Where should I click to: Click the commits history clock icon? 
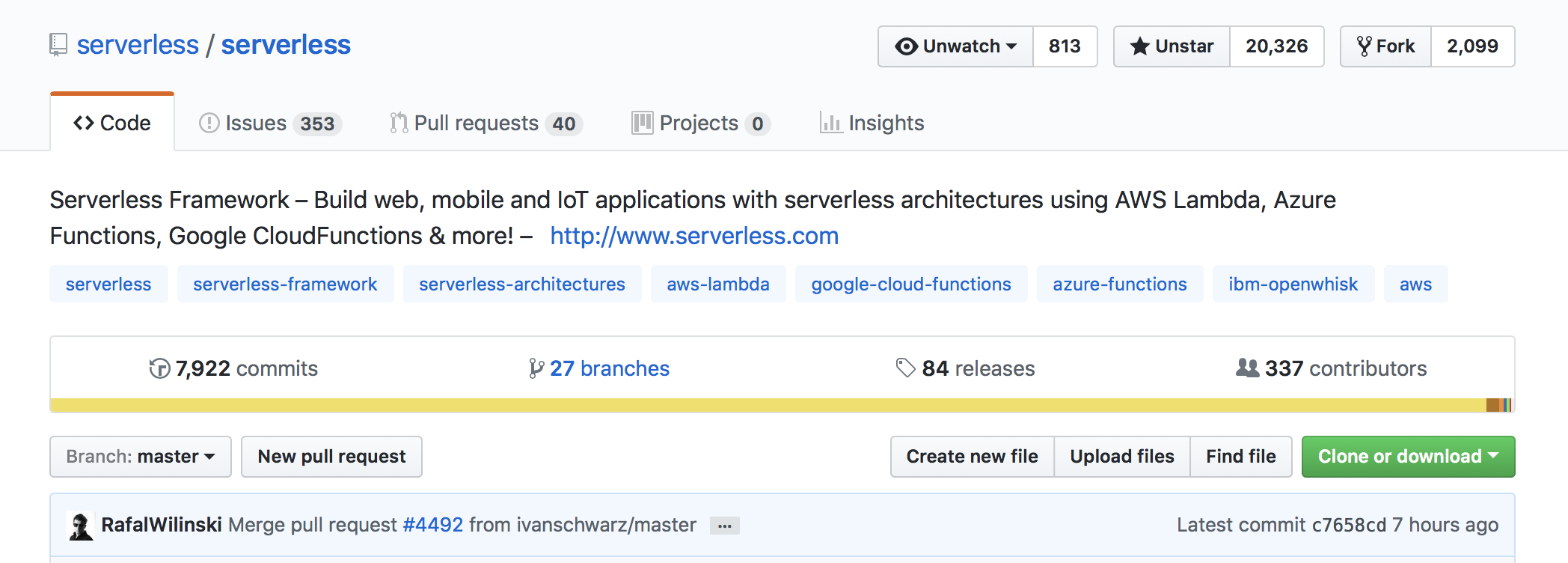[159, 368]
